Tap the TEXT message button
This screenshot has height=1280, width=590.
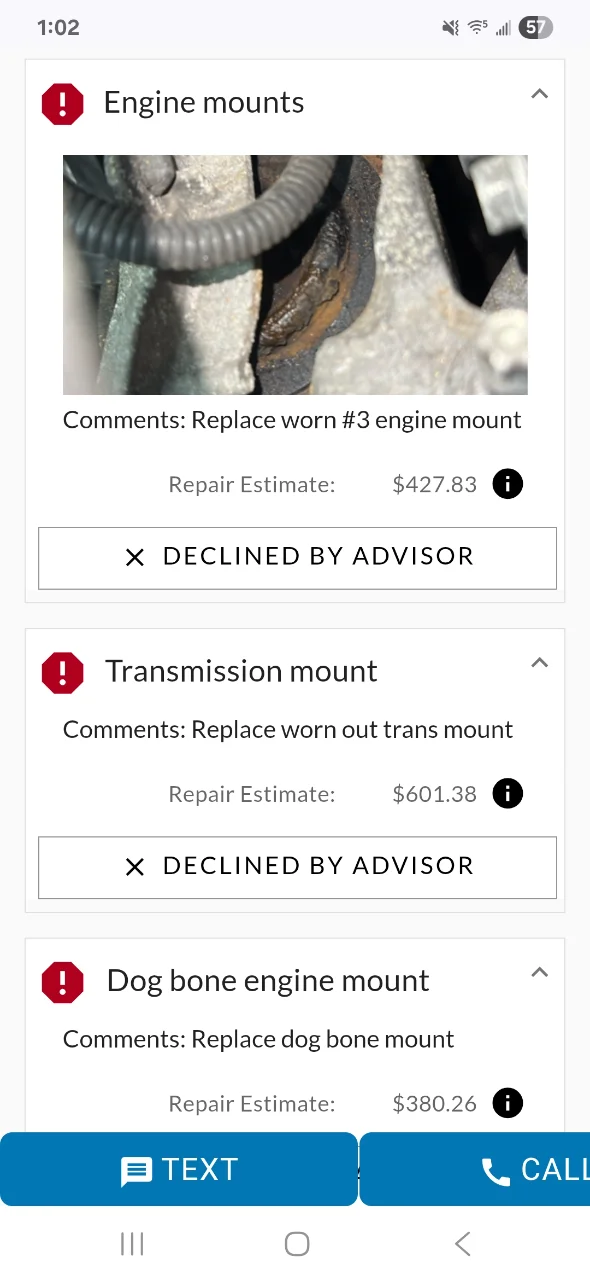178,1169
